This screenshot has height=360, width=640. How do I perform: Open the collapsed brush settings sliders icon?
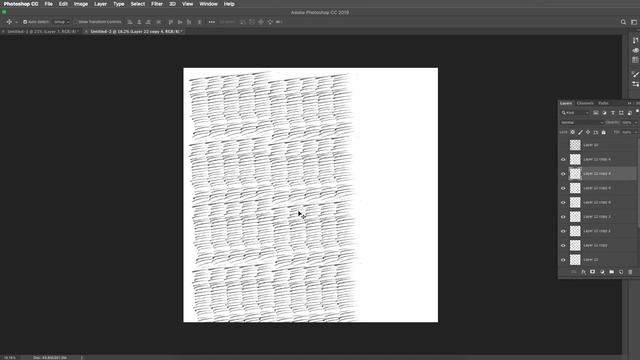[x=635, y=84]
